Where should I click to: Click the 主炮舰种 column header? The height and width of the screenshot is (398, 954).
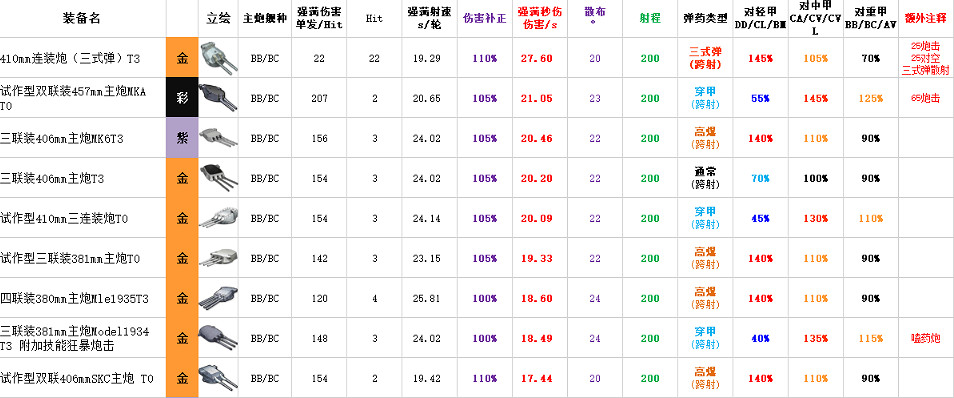[x=265, y=19]
